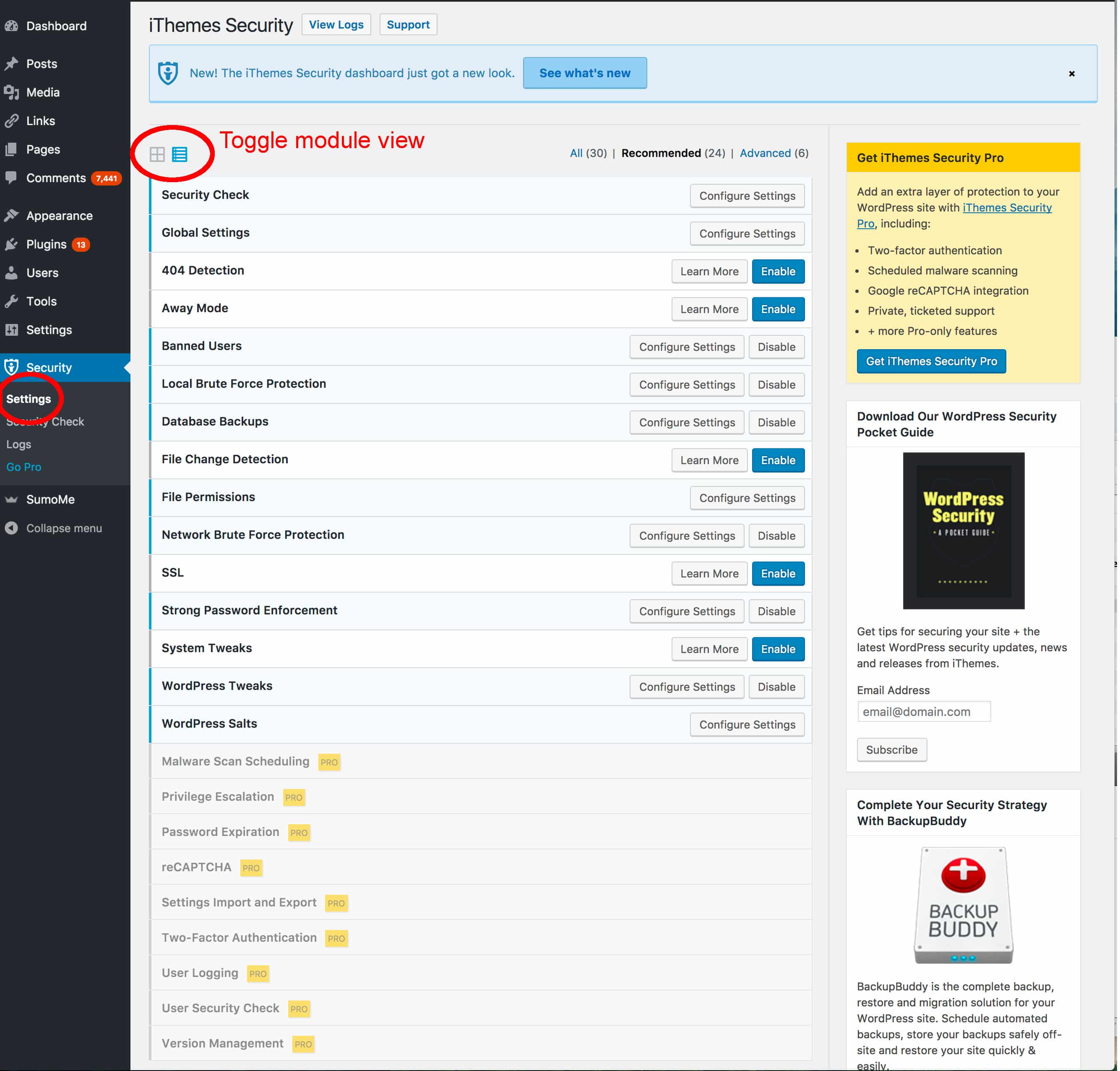
Task: Switch to list module view icon
Action: coord(180,154)
